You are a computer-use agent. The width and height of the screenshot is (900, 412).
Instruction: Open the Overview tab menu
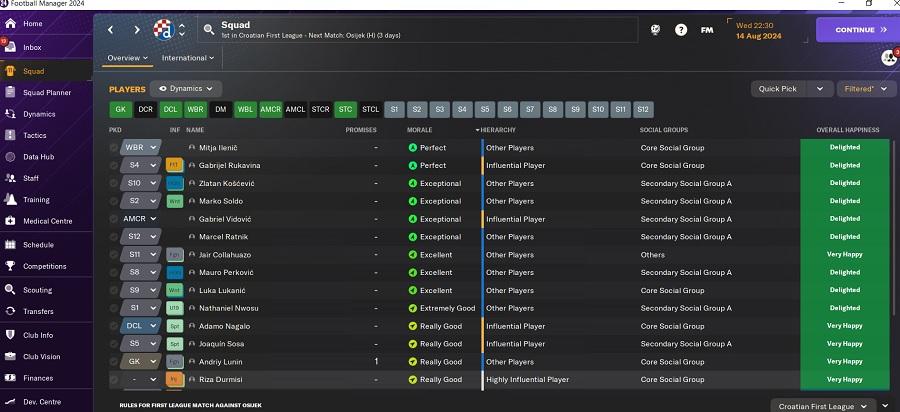pyautogui.click(x=128, y=58)
